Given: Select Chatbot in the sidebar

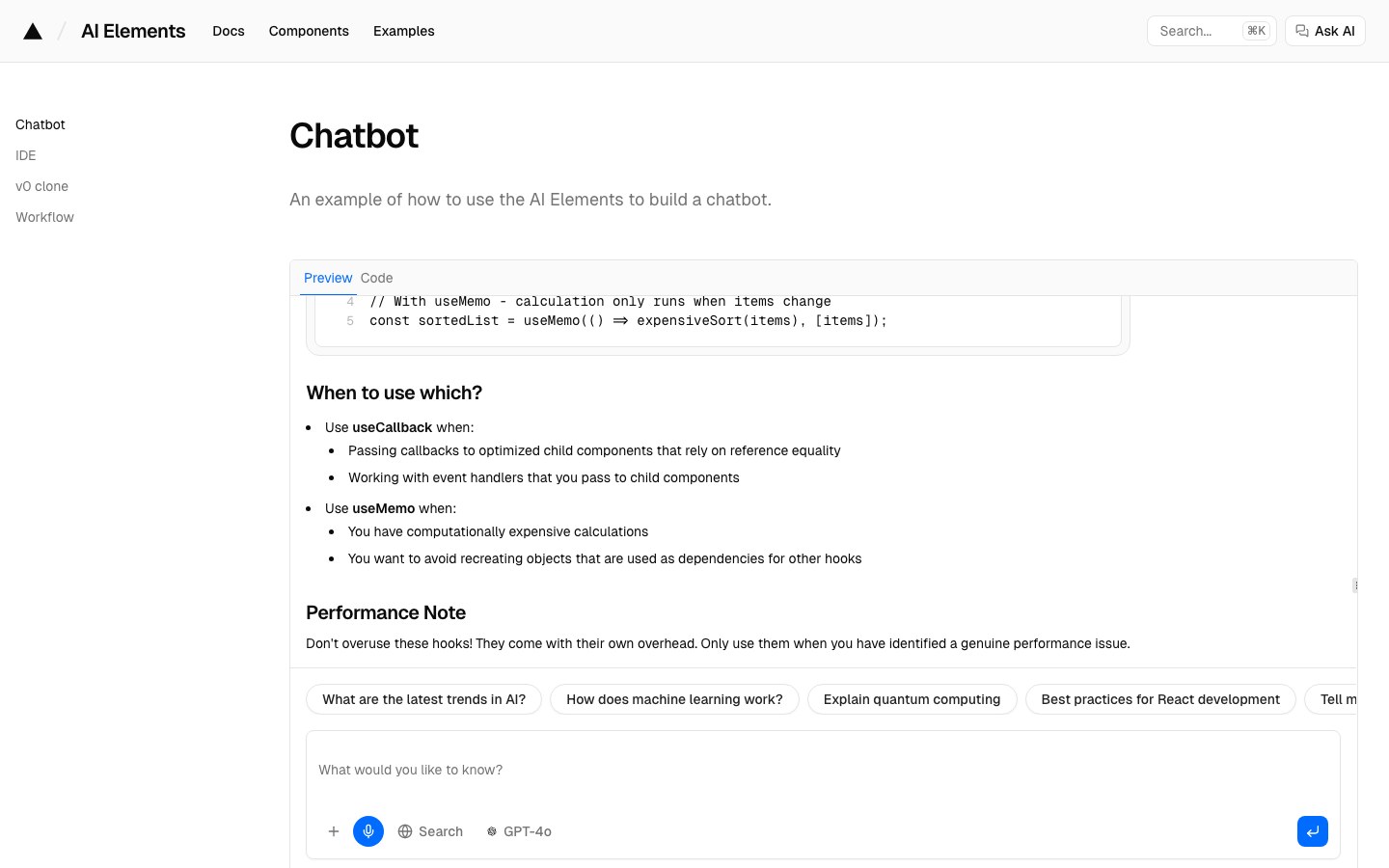Looking at the screenshot, I should point(41,124).
